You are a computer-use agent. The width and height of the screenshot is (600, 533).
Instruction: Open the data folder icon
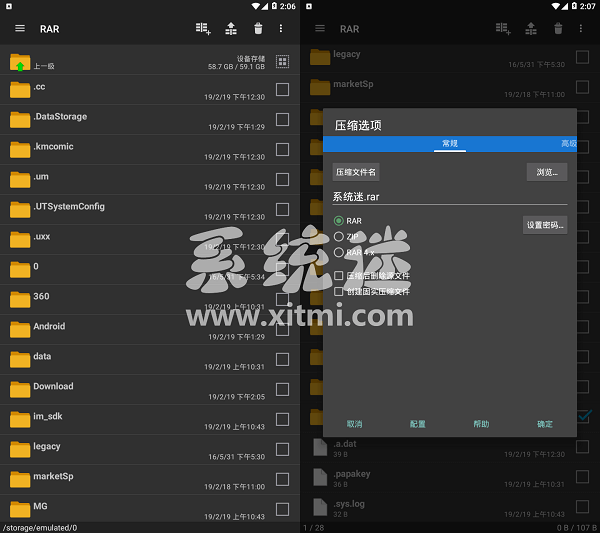click(20, 360)
